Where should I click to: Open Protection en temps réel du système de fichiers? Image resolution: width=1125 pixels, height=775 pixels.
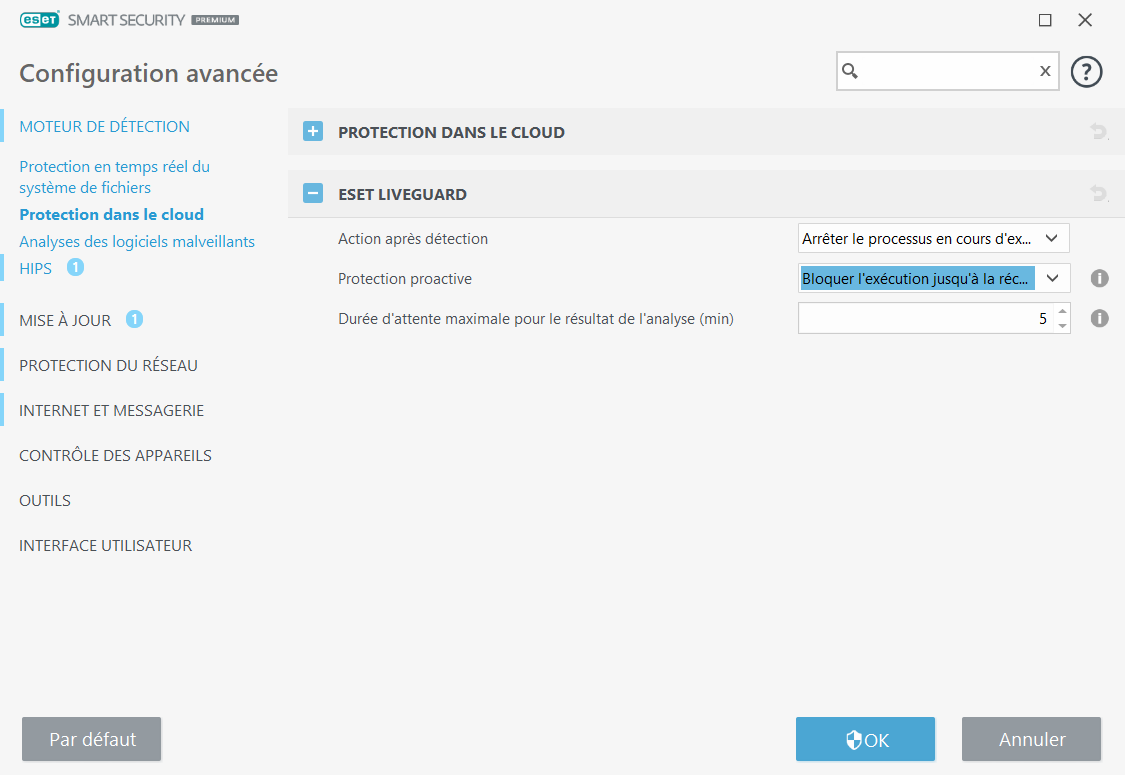(115, 177)
